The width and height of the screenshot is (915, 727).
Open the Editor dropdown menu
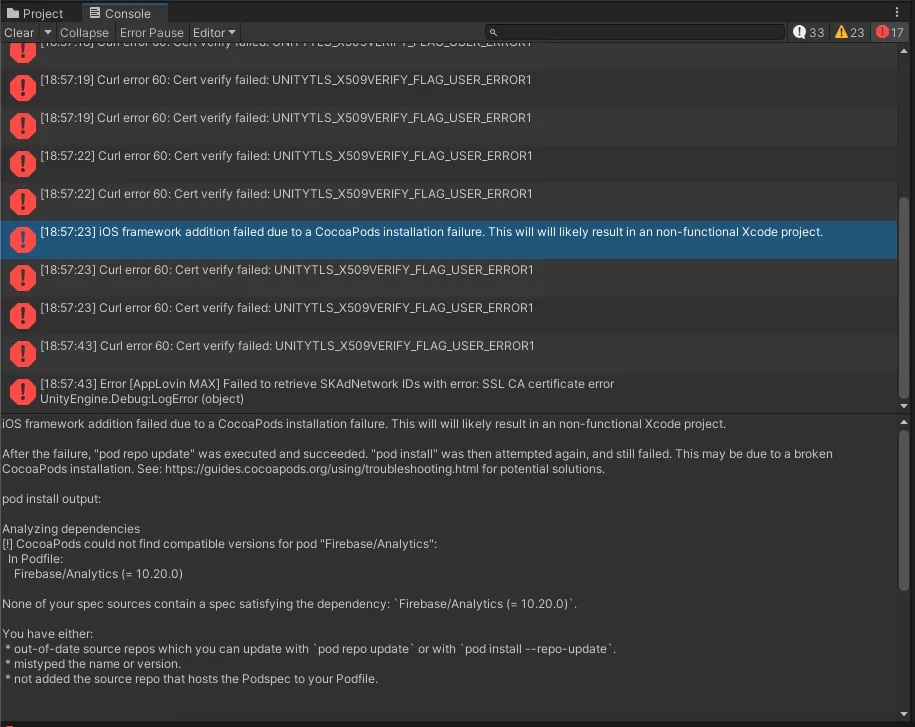[214, 33]
